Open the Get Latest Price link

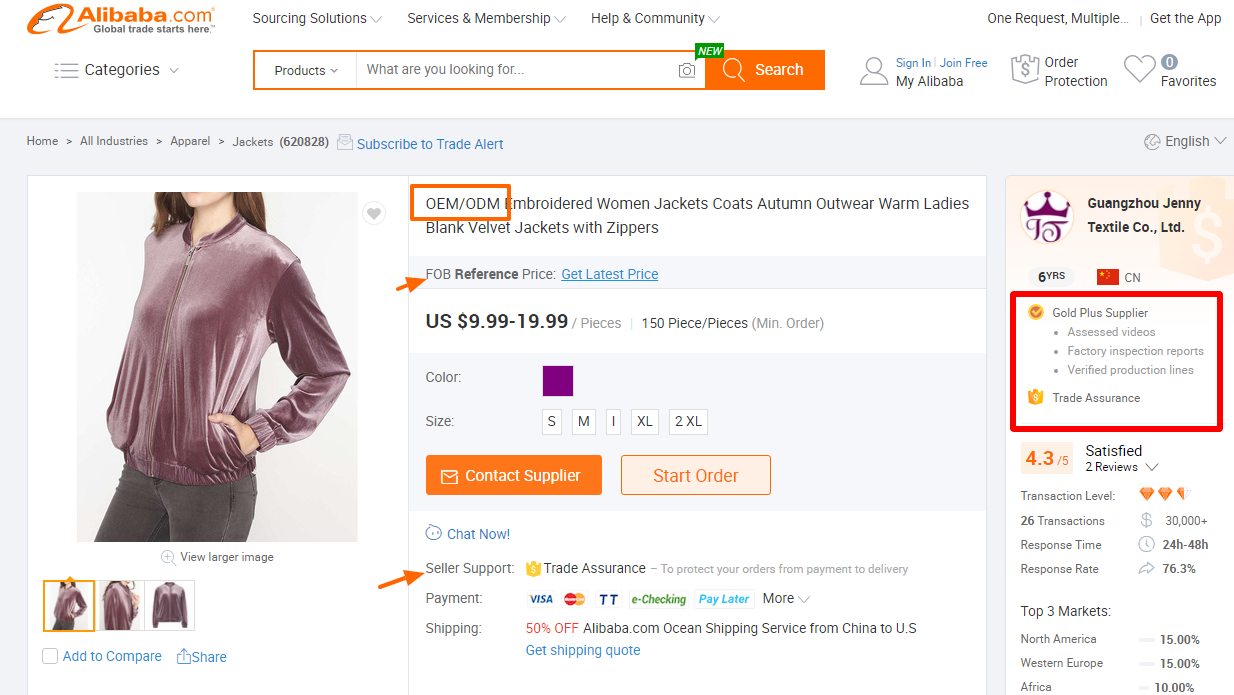click(x=609, y=274)
